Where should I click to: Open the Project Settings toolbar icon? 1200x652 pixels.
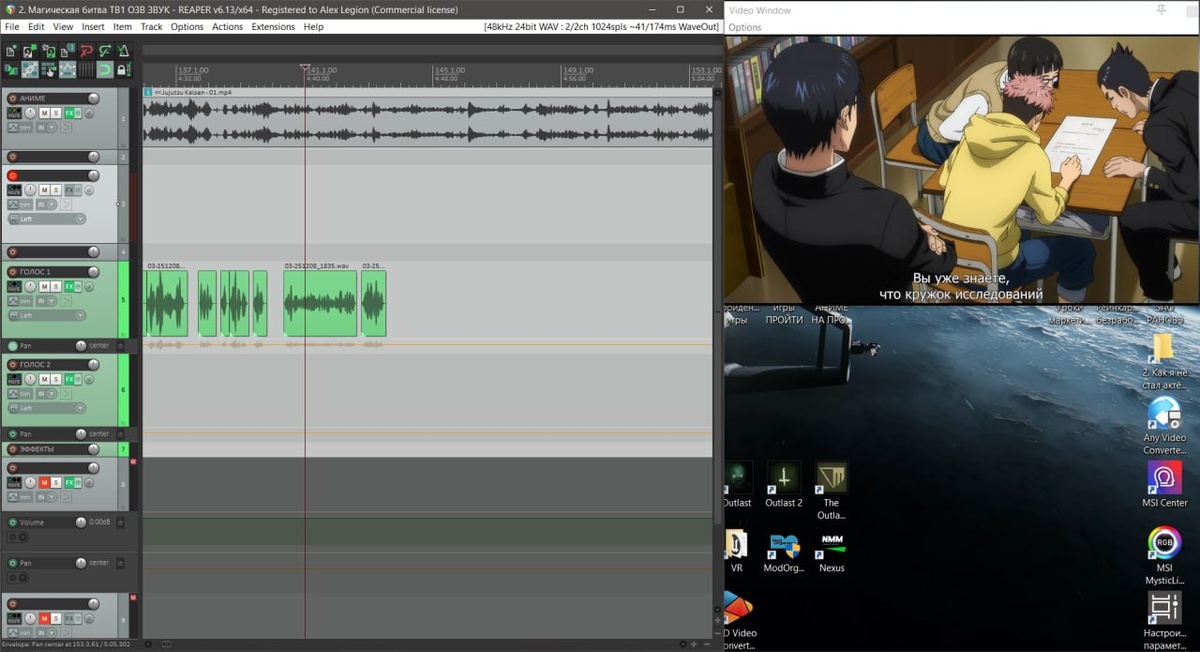tap(67, 51)
